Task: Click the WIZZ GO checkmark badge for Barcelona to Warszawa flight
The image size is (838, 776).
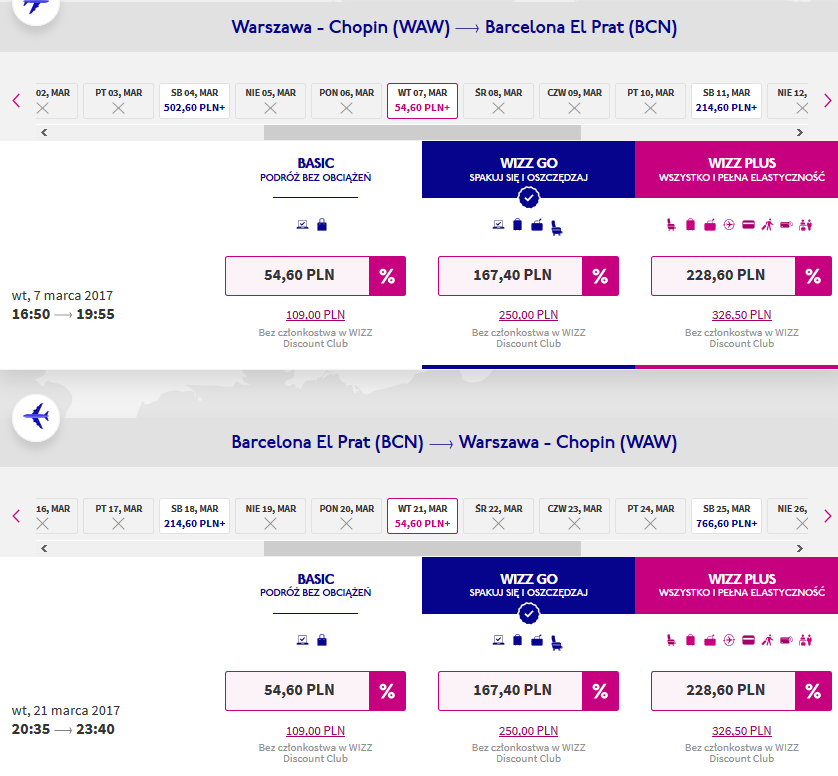Action: [x=529, y=614]
